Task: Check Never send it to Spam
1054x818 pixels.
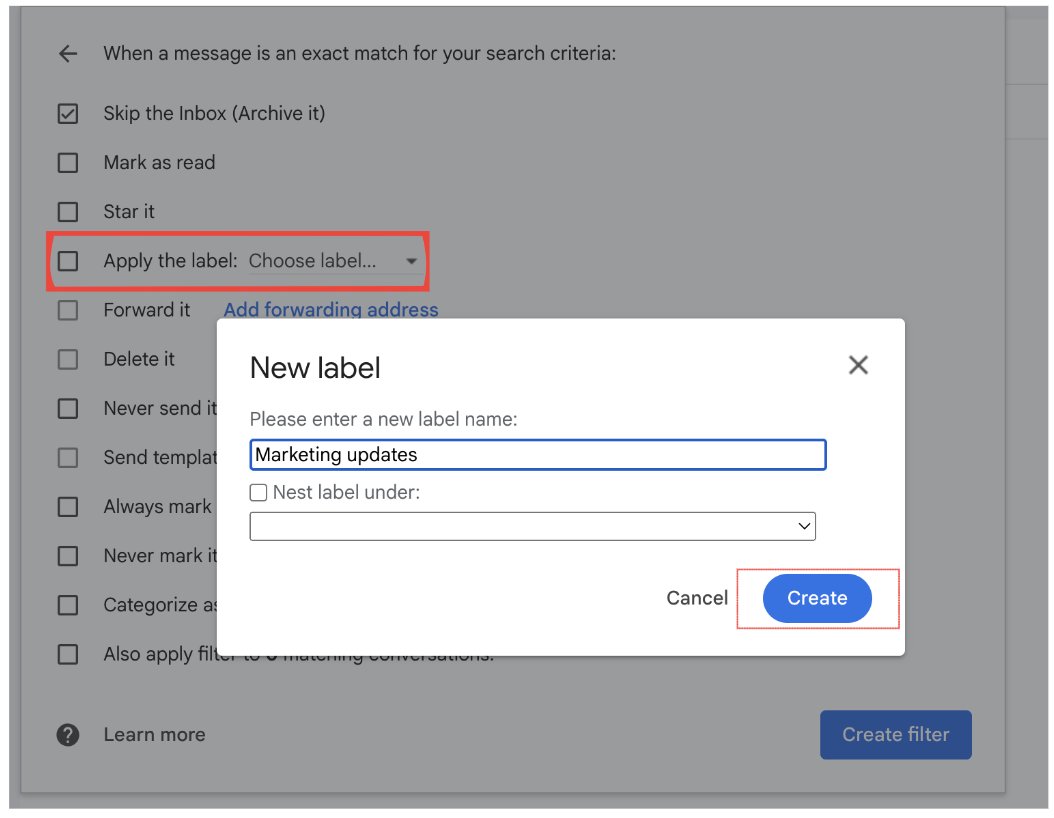Action: (67, 407)
